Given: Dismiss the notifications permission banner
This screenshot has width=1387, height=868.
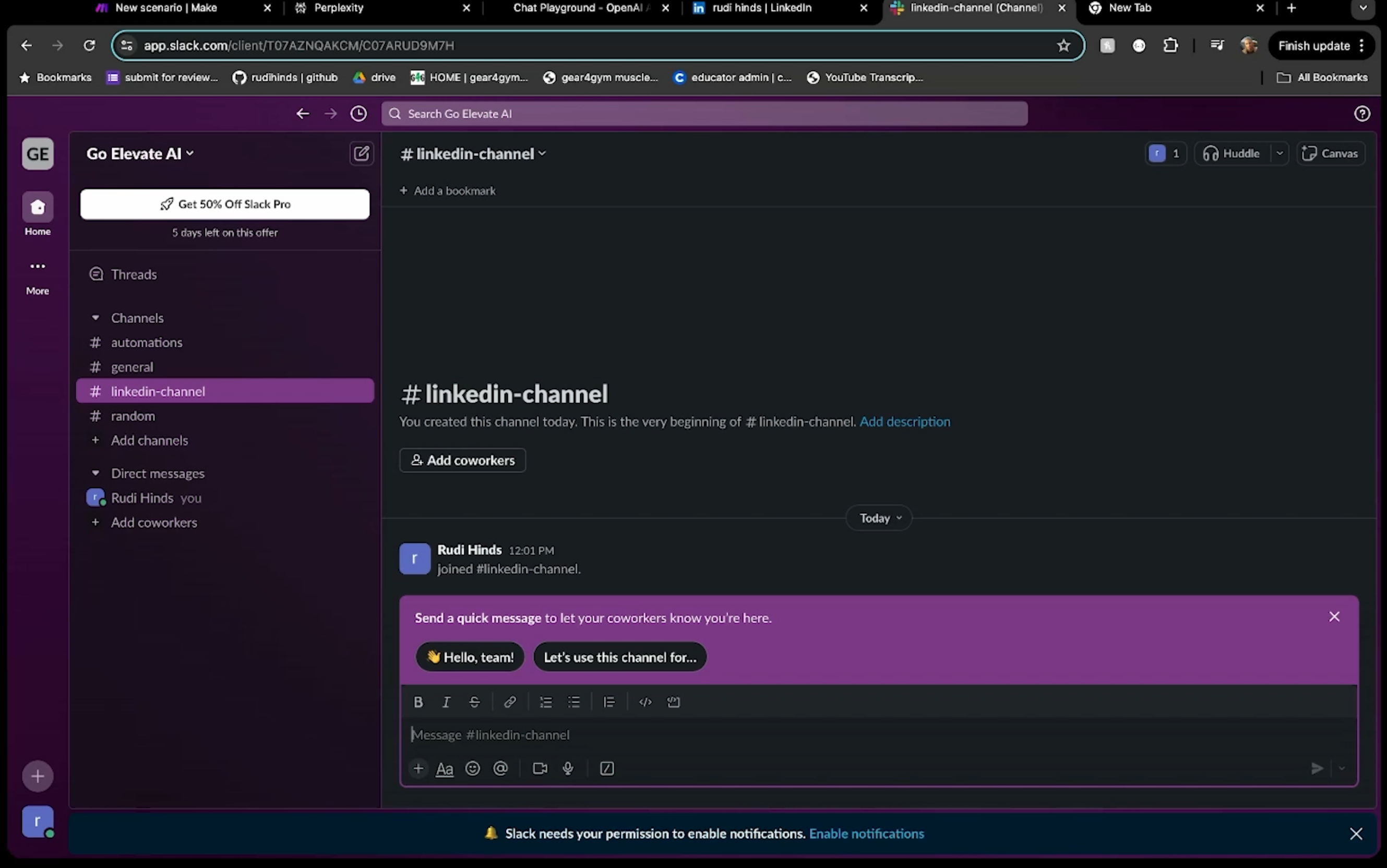Looking at the screenshot, I should click(1356, 834).
